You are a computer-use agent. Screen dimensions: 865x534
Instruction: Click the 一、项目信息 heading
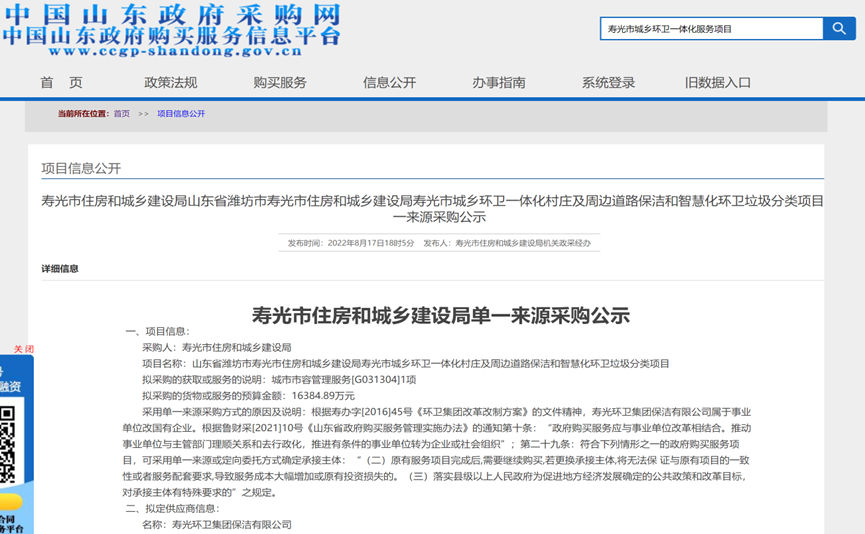[158, 332]
